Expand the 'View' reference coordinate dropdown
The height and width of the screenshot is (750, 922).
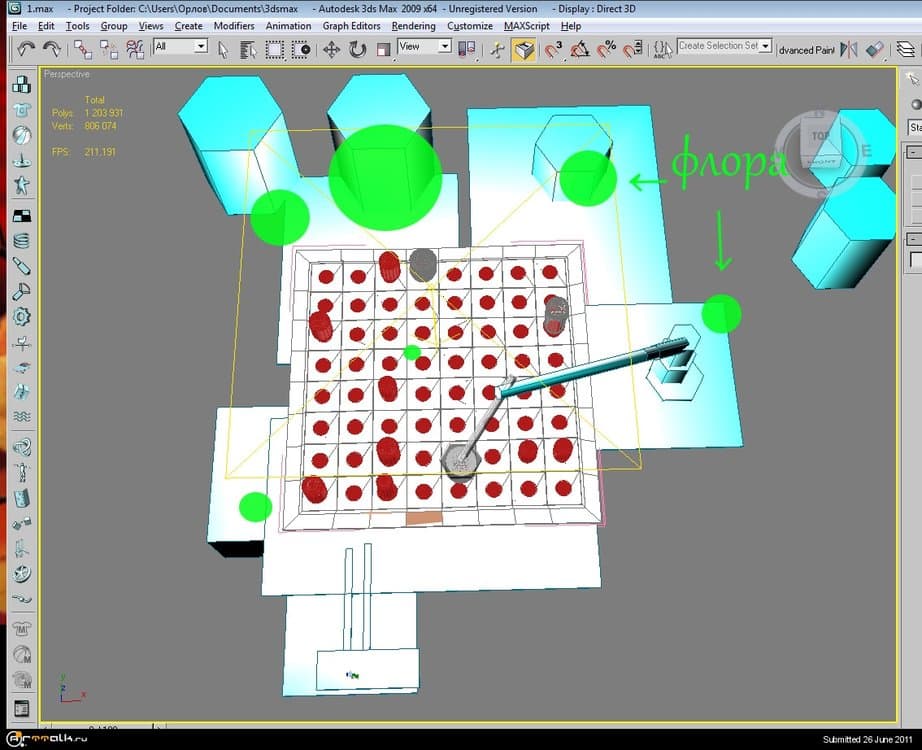coord(444,46)
